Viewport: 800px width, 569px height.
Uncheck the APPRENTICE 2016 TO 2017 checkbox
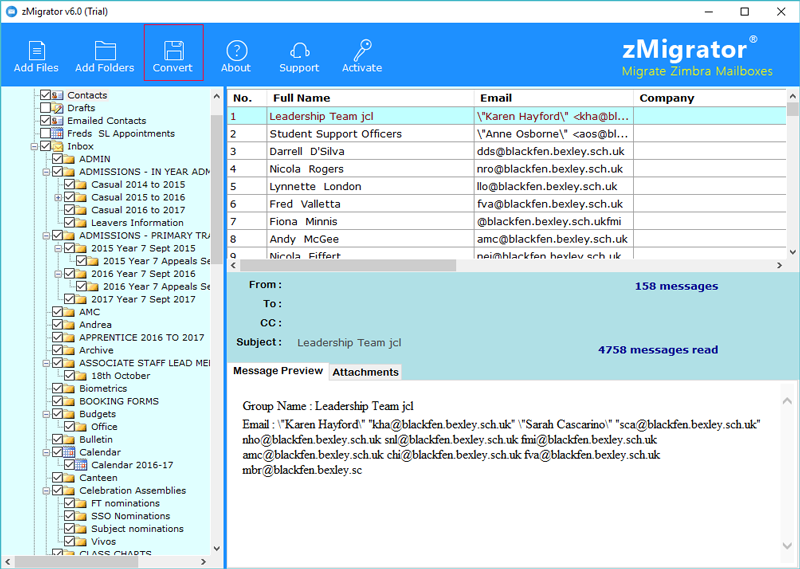pyautogui.click(x=57, y=337)
